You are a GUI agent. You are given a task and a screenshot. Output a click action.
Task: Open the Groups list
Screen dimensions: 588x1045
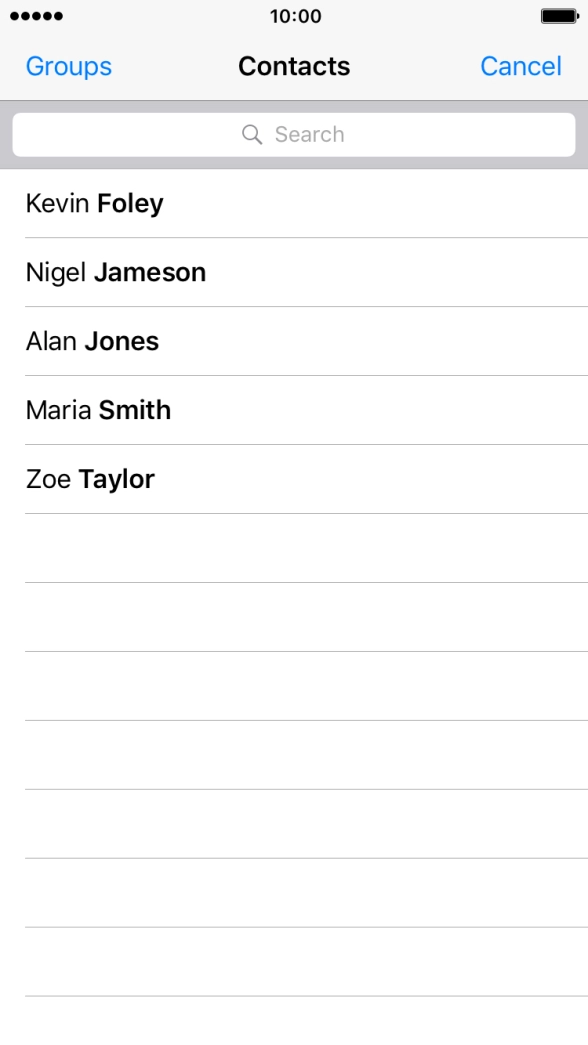69,66
